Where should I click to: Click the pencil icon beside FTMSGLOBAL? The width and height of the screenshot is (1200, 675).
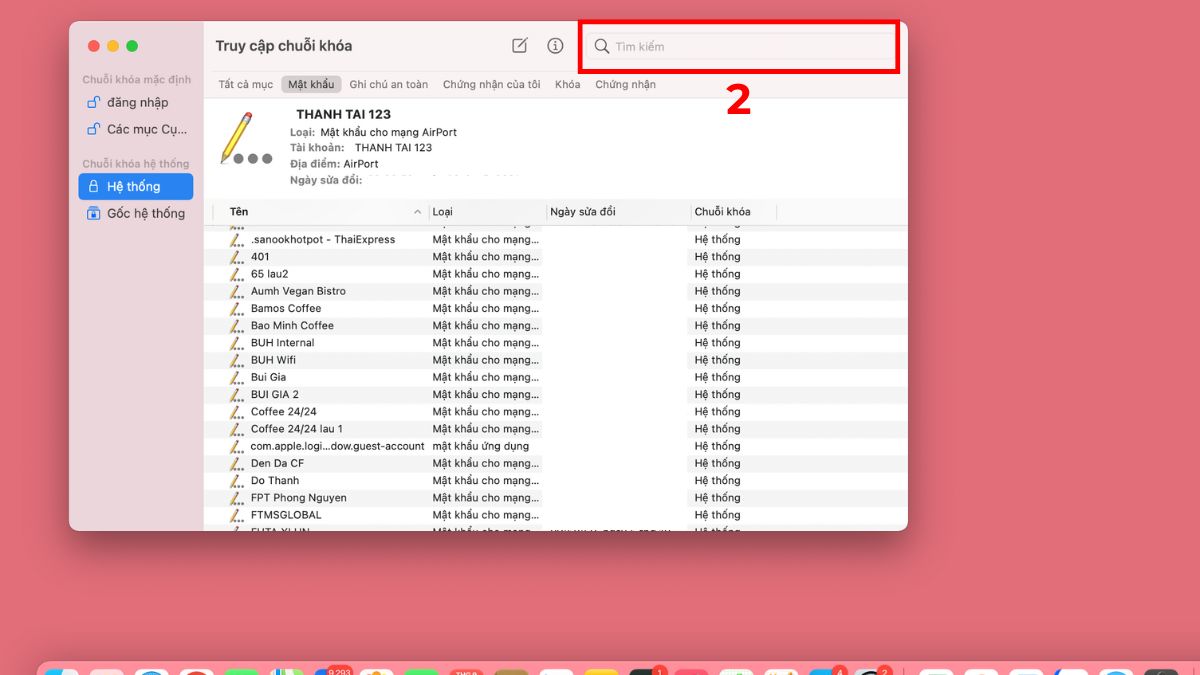(x=237, y=515)
